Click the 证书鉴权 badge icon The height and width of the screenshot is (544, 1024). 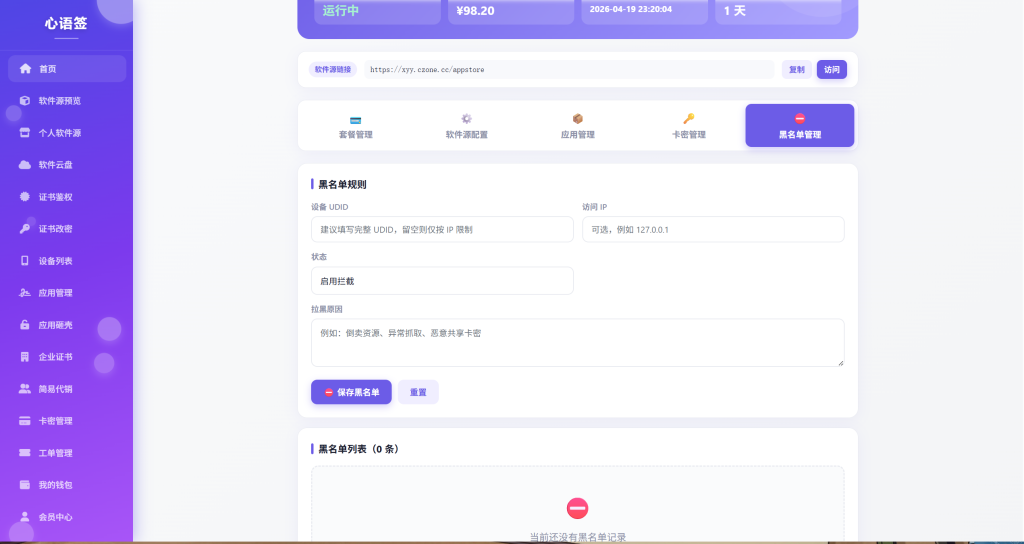(25, 197)
